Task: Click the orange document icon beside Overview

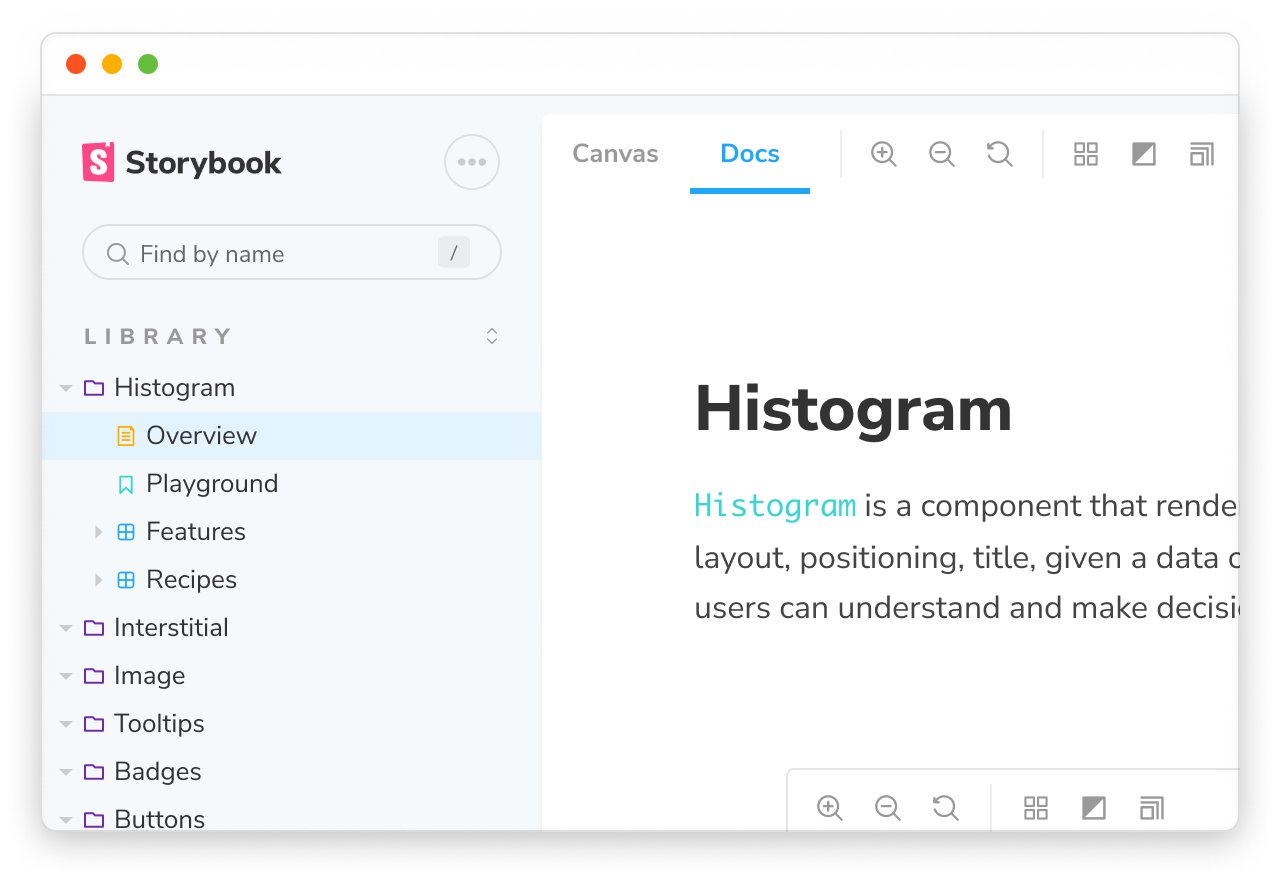Action: coord(126,436)
